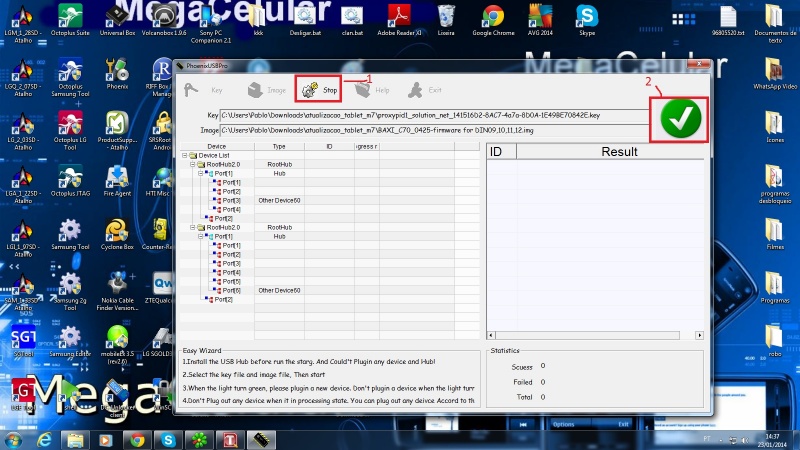The image size is (800, 450).
Task: Click the Image file path field
Action: (x=434, y=131)
